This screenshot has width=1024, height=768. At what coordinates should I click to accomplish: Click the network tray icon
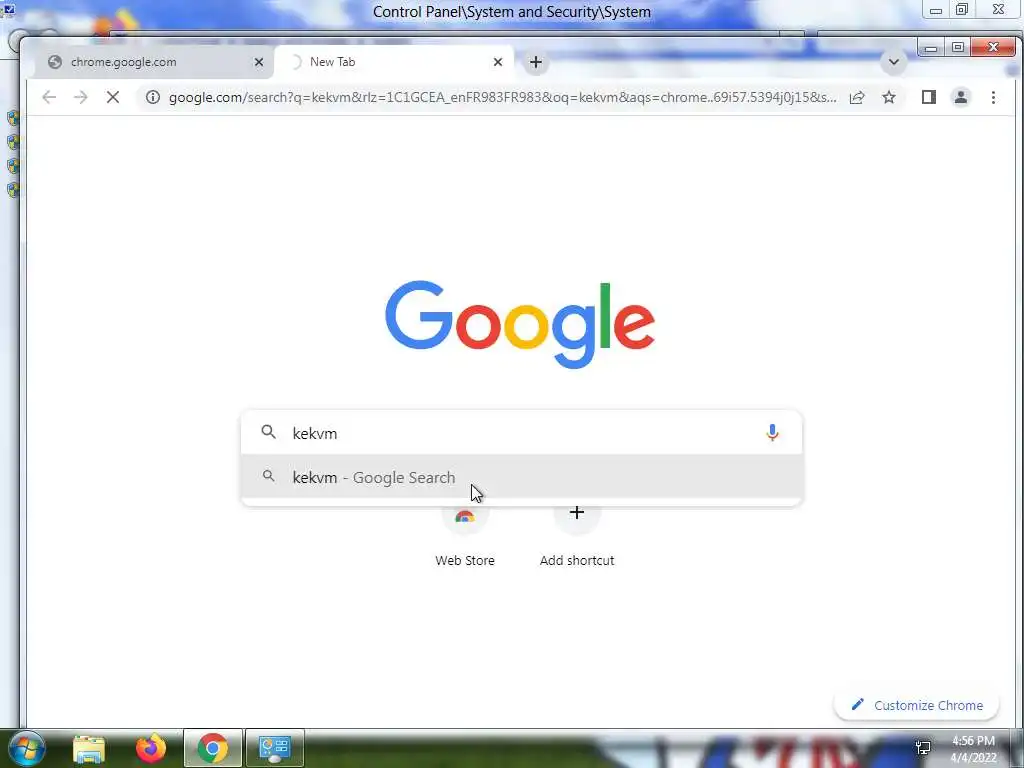[x=923, y=748]
